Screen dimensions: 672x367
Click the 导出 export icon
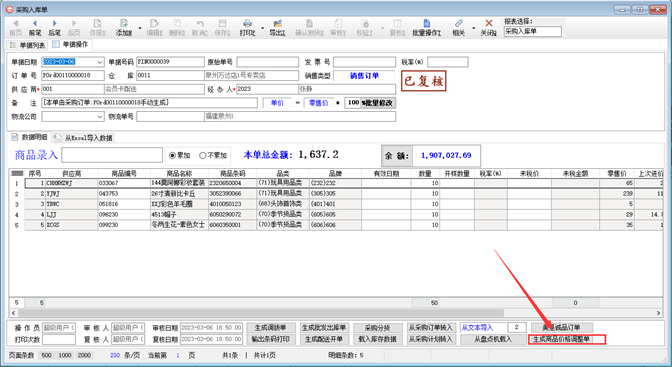coord(277,24)
